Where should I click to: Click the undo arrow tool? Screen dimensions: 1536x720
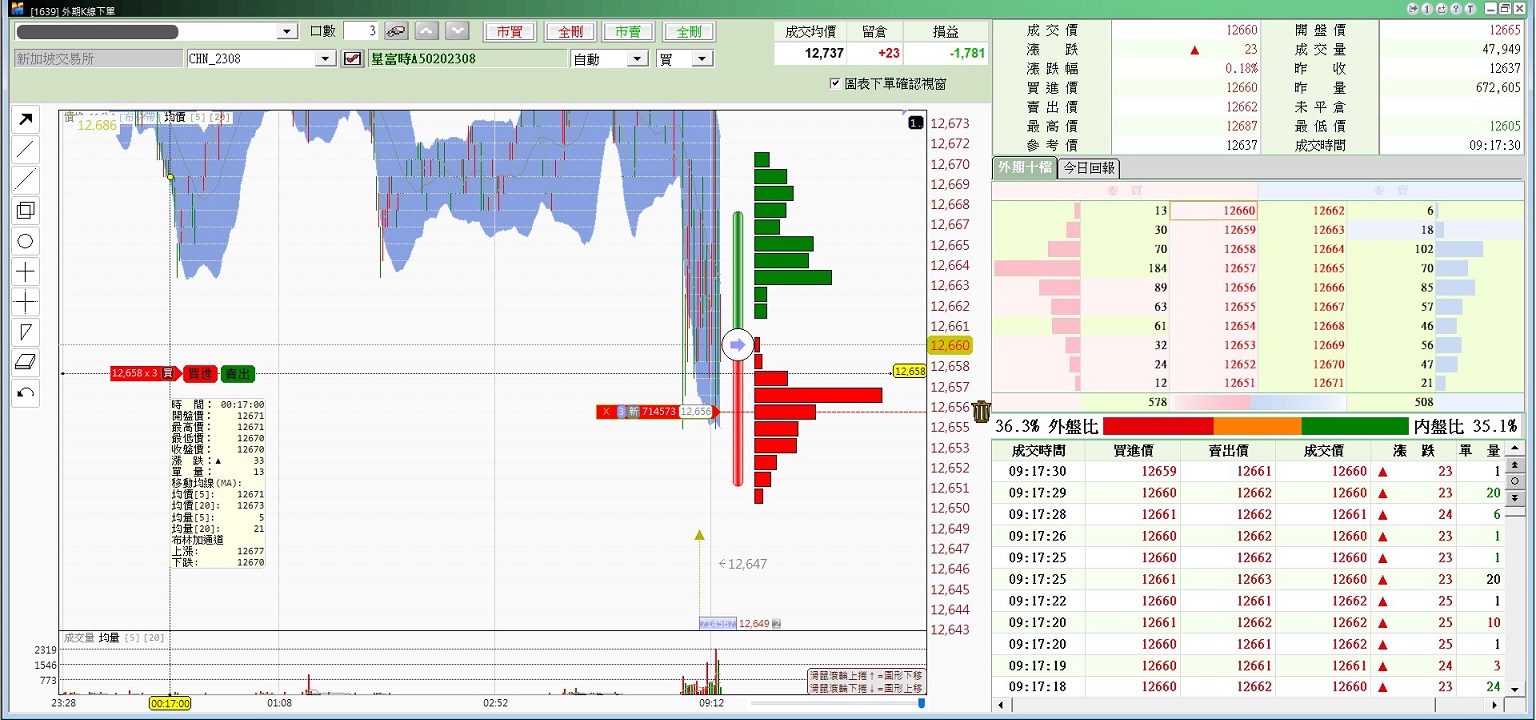26,393
